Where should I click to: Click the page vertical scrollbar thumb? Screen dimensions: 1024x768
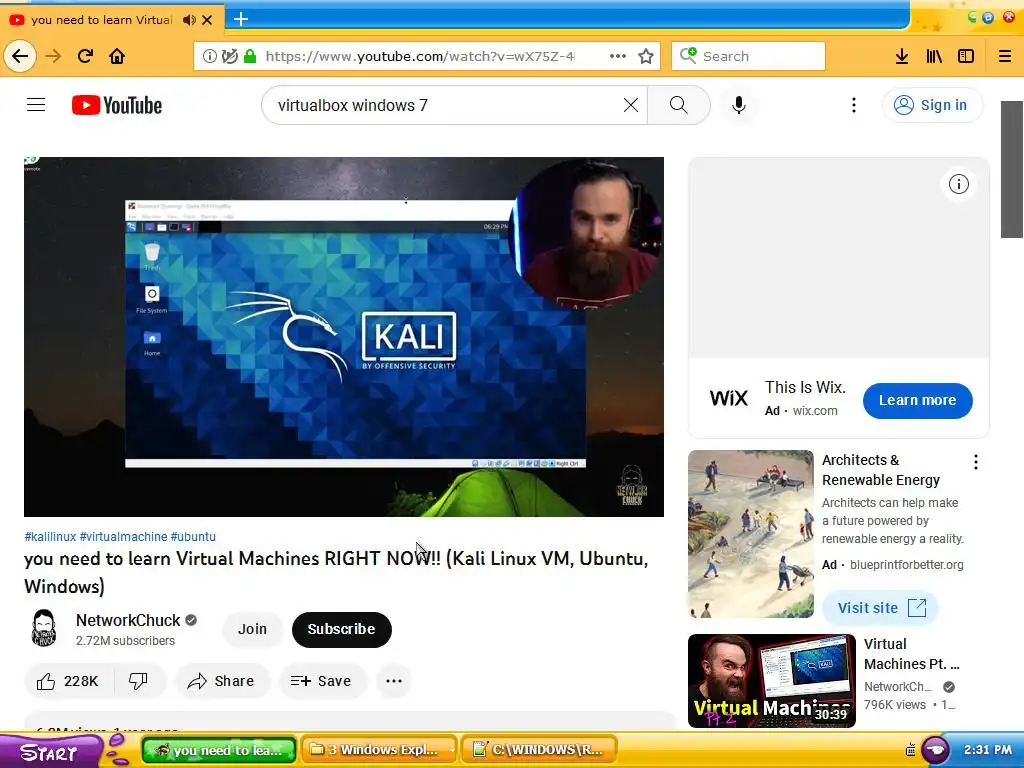(x=1012, y=170)
